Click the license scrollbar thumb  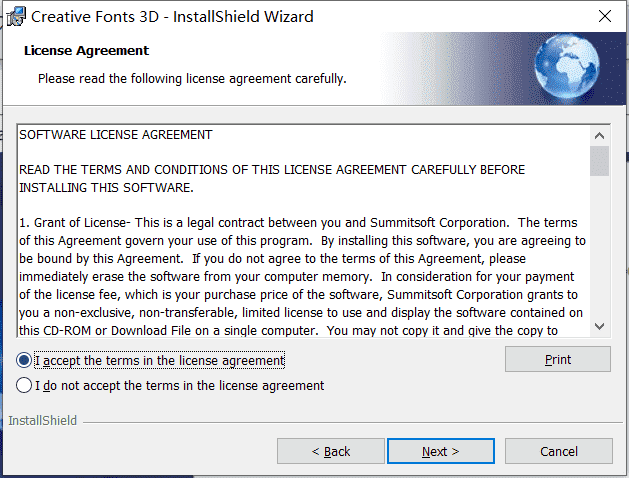pyautogui.click(x=599, y=161)
